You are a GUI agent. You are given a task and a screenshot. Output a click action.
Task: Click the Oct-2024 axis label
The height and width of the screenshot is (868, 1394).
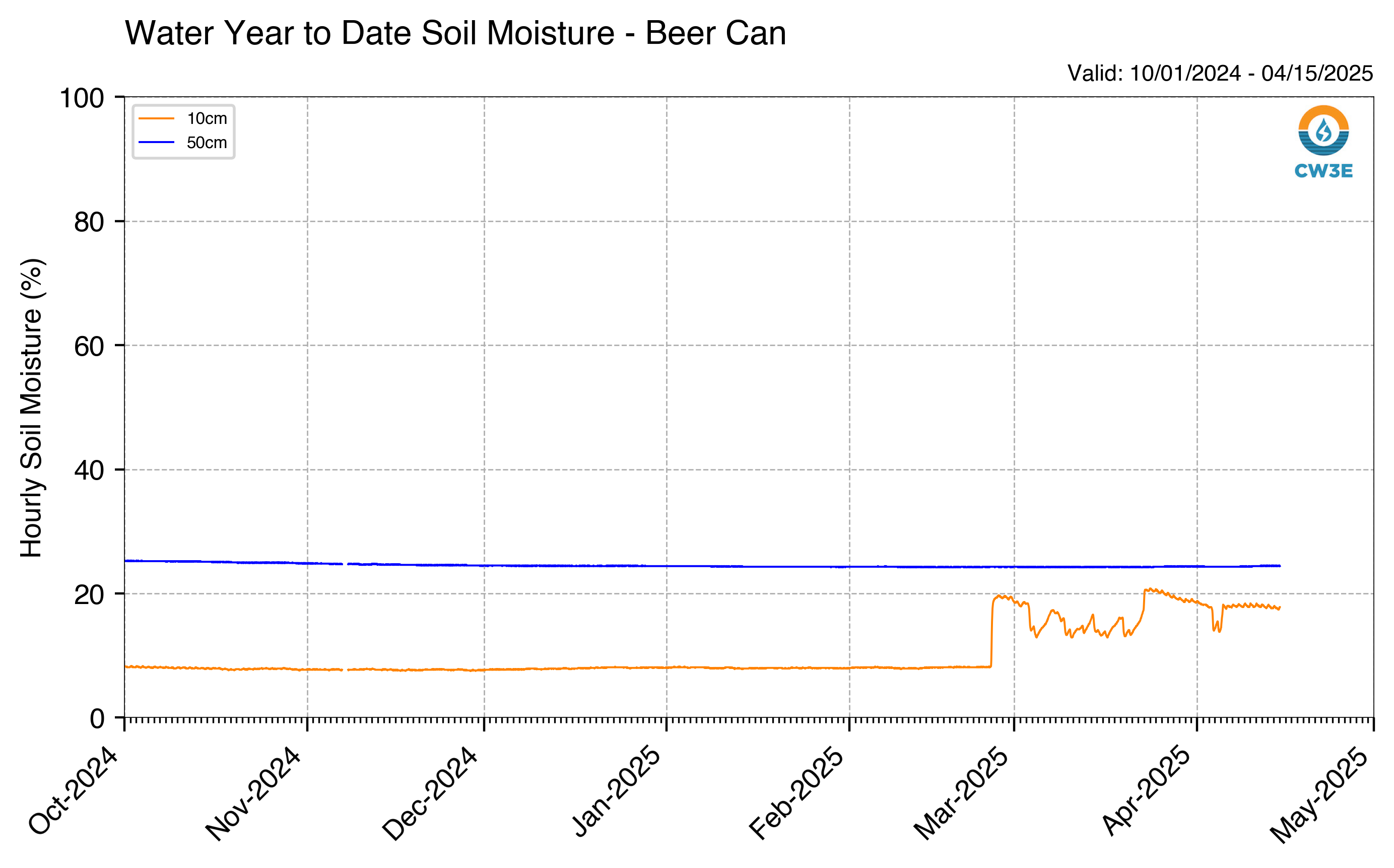[73, 790]
